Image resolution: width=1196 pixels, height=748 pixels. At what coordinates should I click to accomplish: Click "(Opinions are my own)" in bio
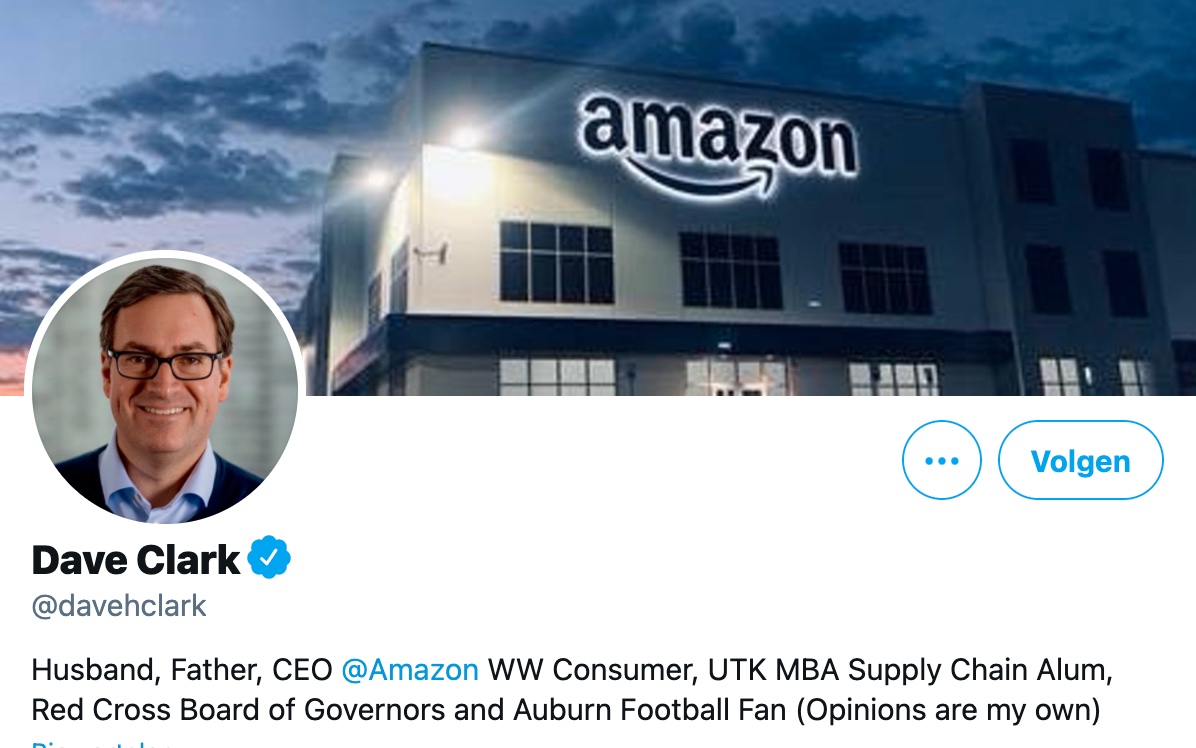click(x=948, y=710)
